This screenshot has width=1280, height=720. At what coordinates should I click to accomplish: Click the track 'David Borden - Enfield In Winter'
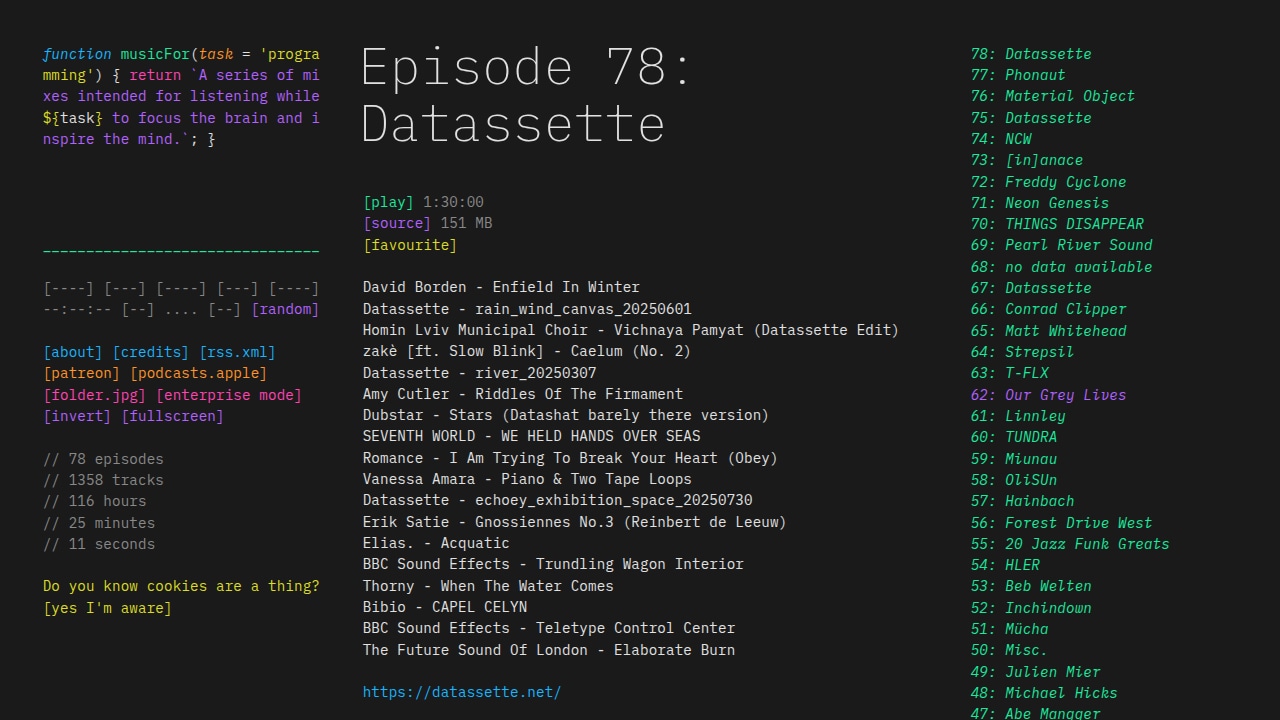pyautogui.click(x=501, y=287)
